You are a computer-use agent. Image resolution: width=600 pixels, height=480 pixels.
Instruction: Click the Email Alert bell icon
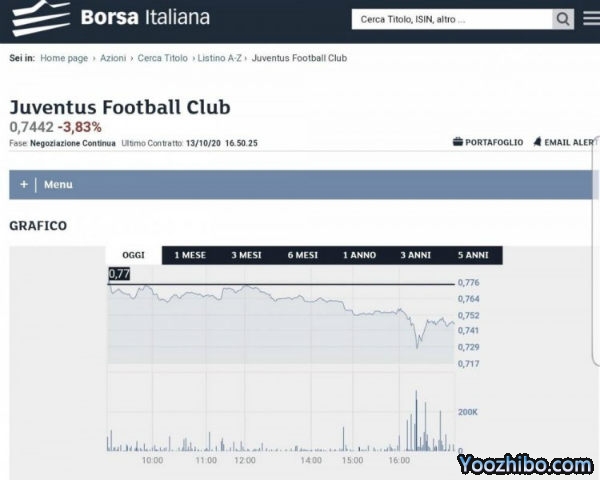click(x=537, y=143)
